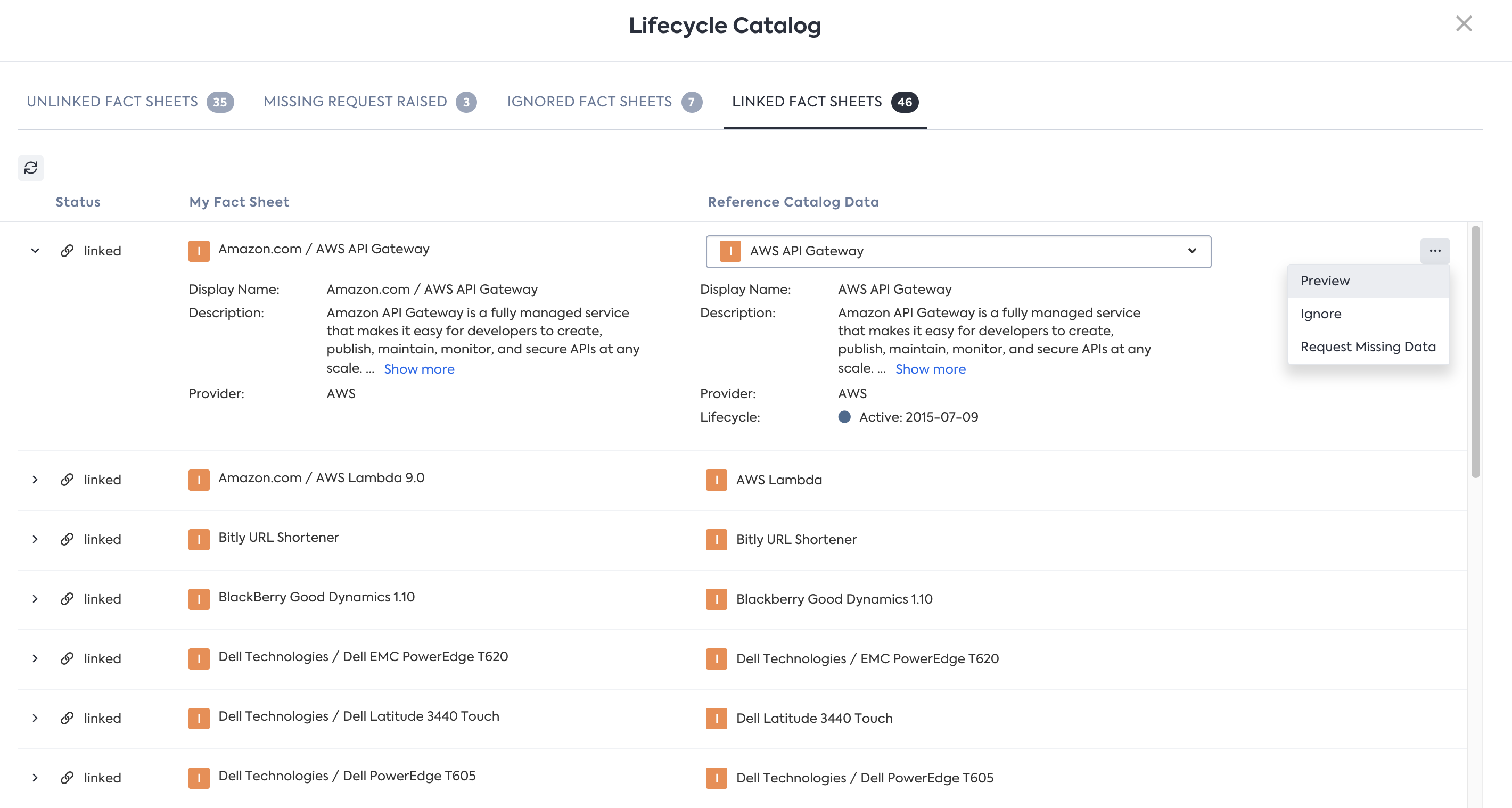Open the AWS API Gateway reference catalog dropdown

point(958,251)
